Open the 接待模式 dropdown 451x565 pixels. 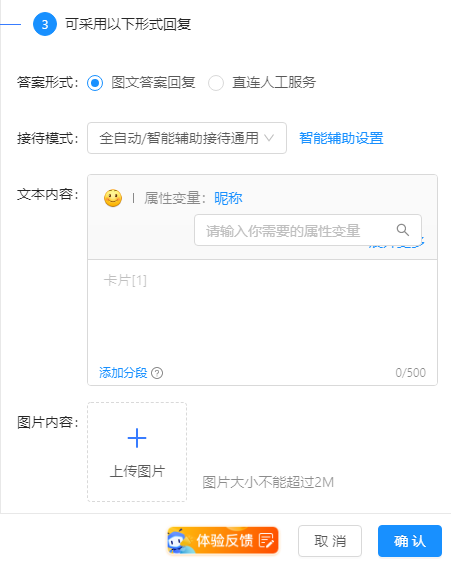coord(187,138)
